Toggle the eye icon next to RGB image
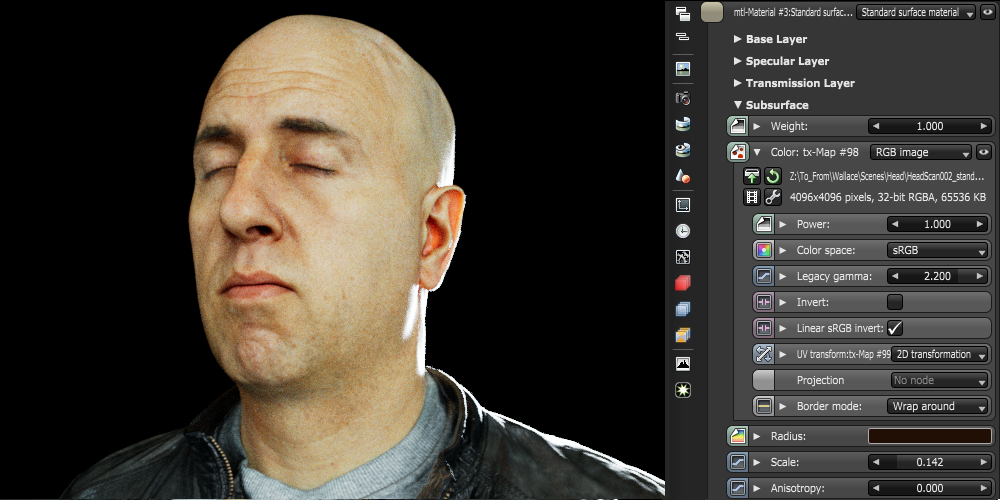This screenshot has height=500, width=1000. pos(984,153)
